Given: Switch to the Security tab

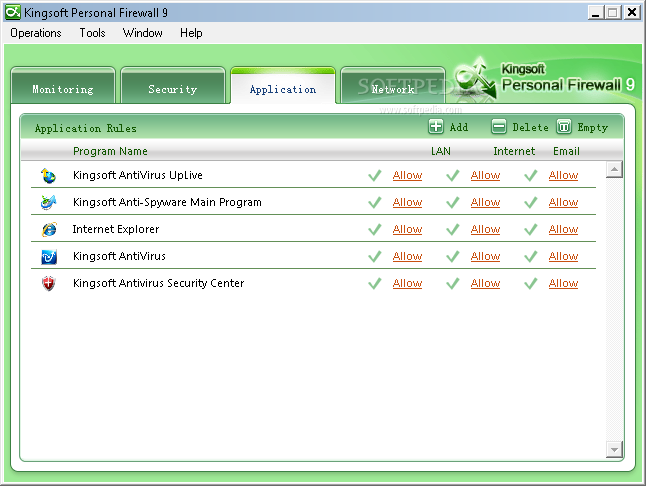Looking at the screenshot, I should [x=173, y=86].
